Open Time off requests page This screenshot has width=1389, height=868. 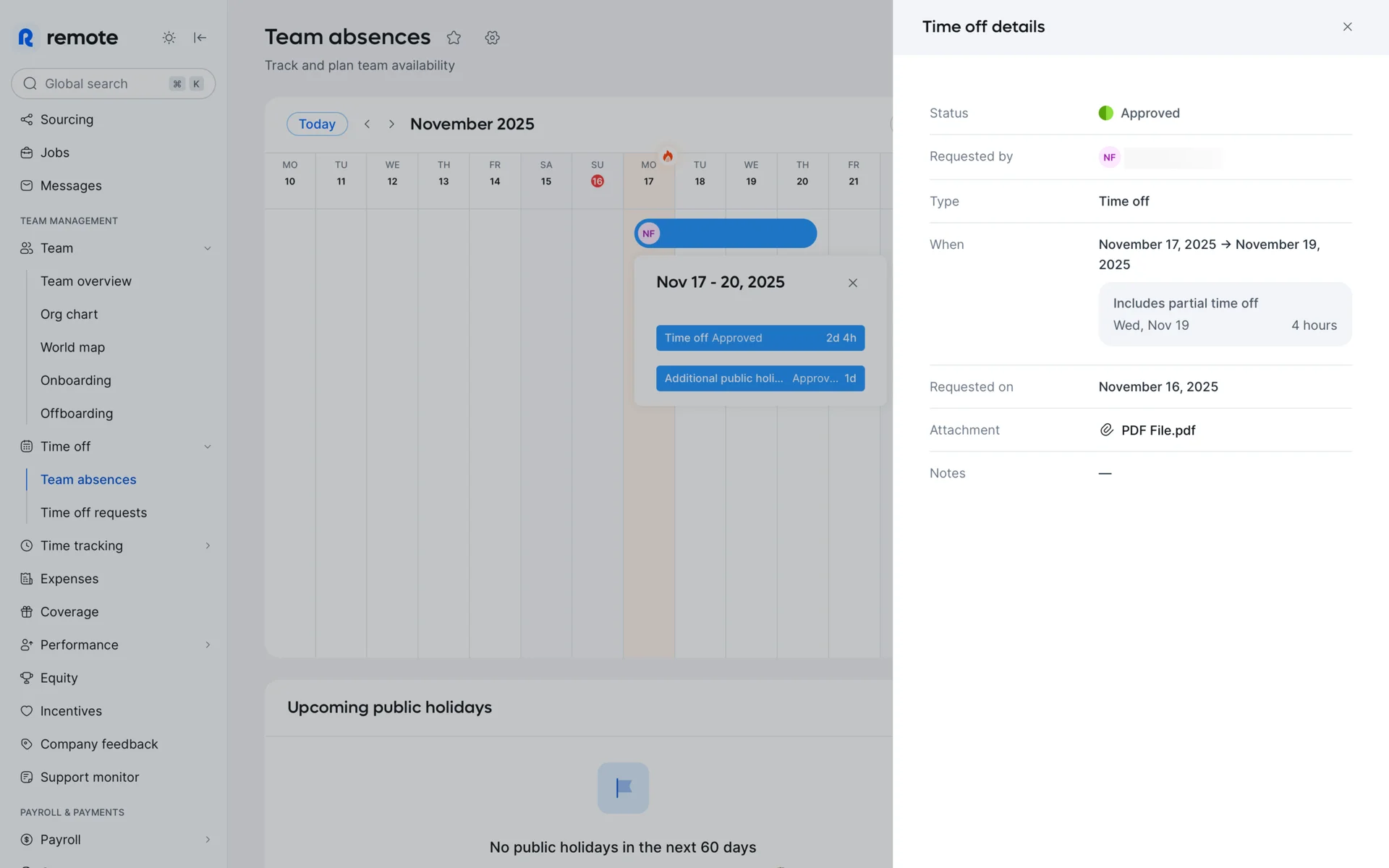(x=93, y=513)
